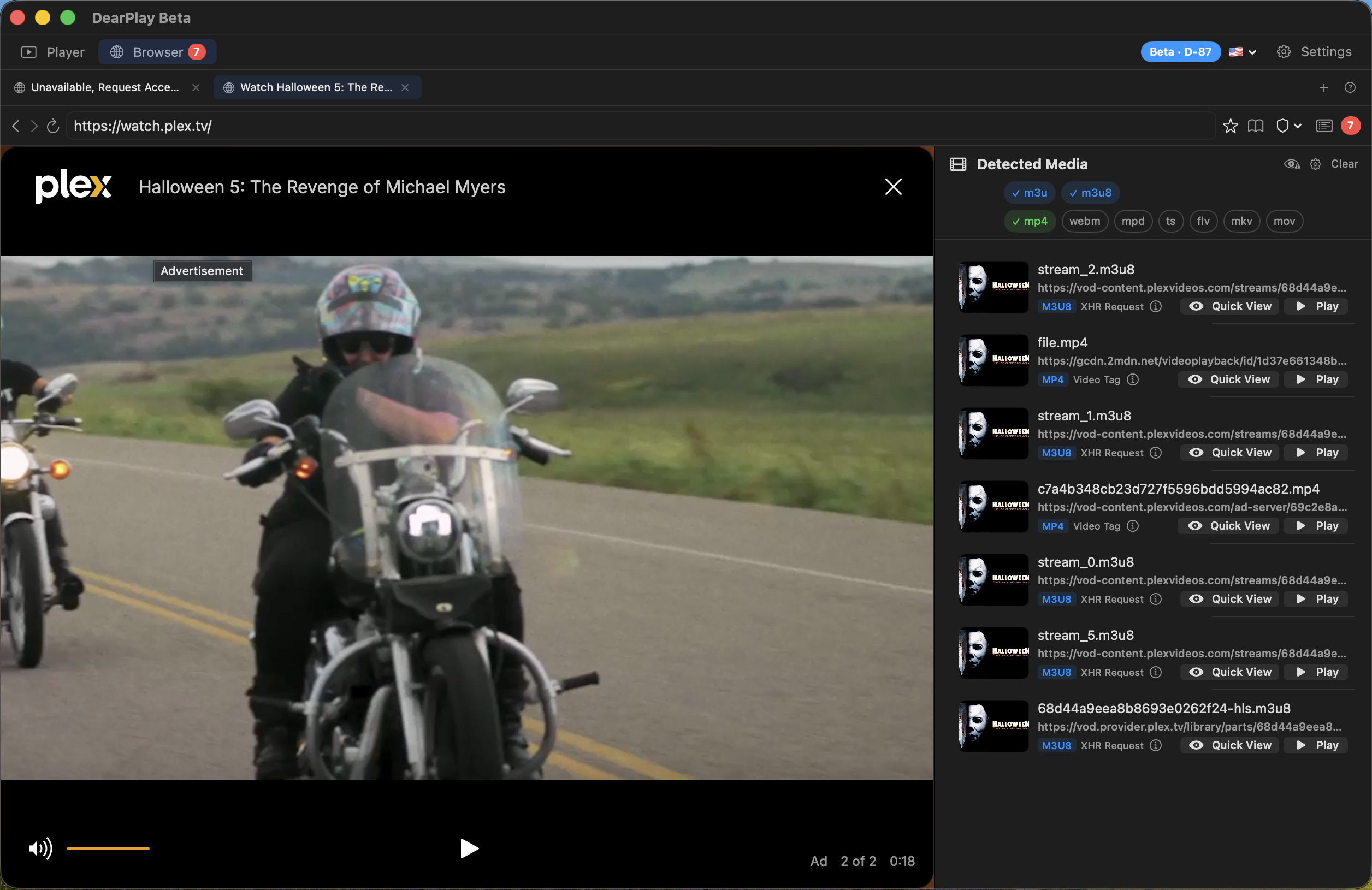This screenshot has width=1372, height=890.
Task: Switch to the Browser tab
Action: (157, 52)
